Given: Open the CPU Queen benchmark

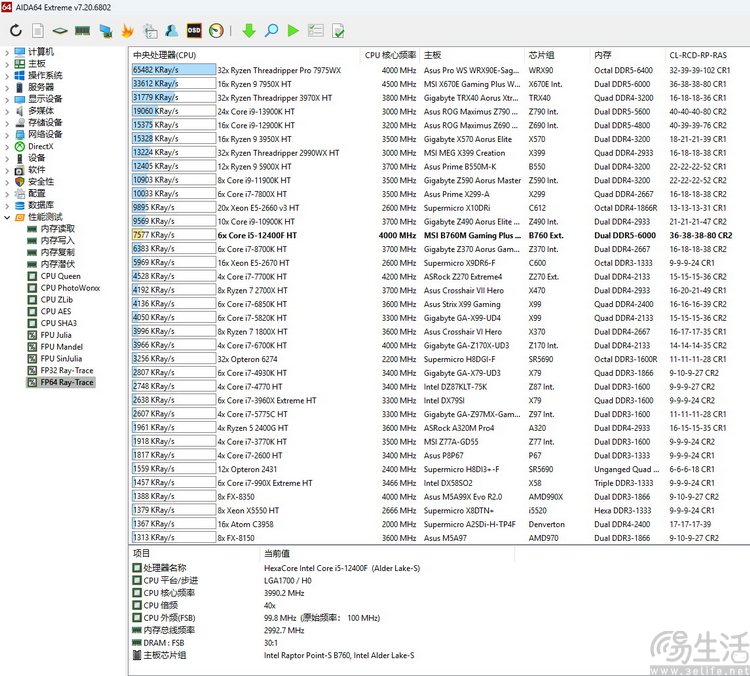Looking at the screenshot, I should 54,276.
